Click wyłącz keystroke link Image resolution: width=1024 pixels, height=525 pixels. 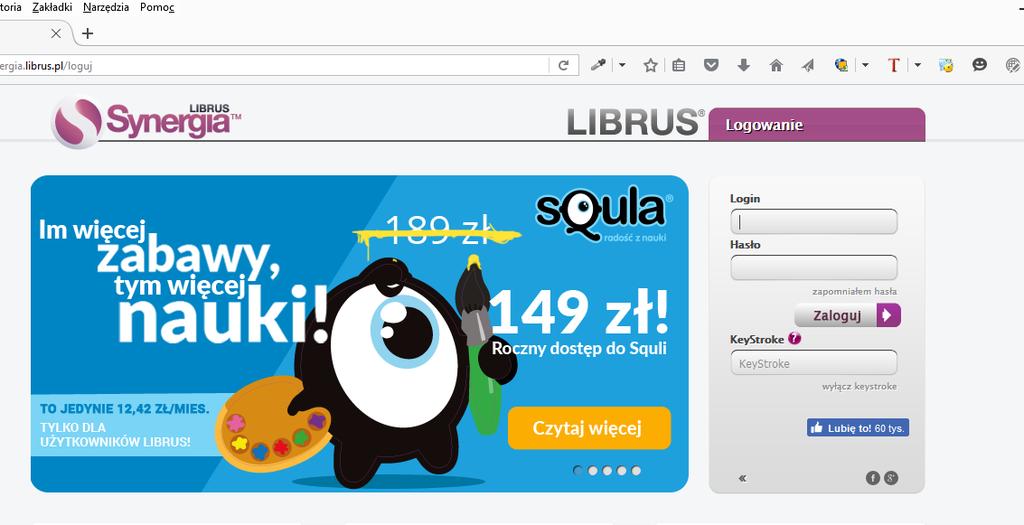pyautogui.click(x=859, y=387)
